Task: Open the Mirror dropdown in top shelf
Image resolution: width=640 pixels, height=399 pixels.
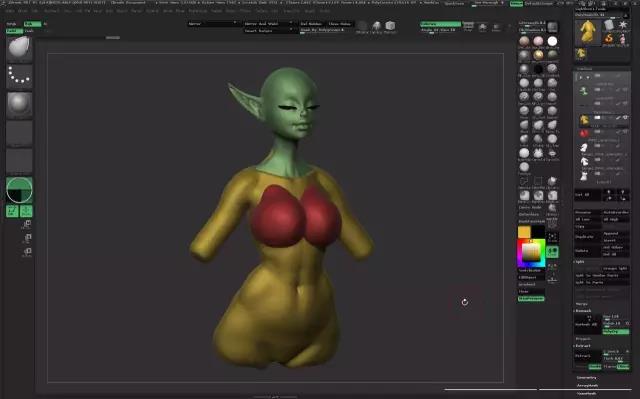Action: pyautogui.click(x=213, y=24)
